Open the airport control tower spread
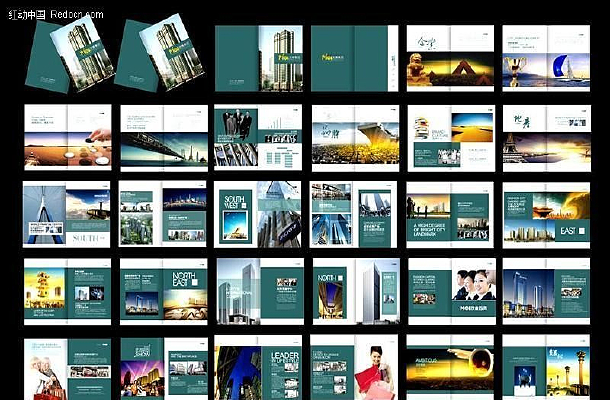 pos(546,368)
